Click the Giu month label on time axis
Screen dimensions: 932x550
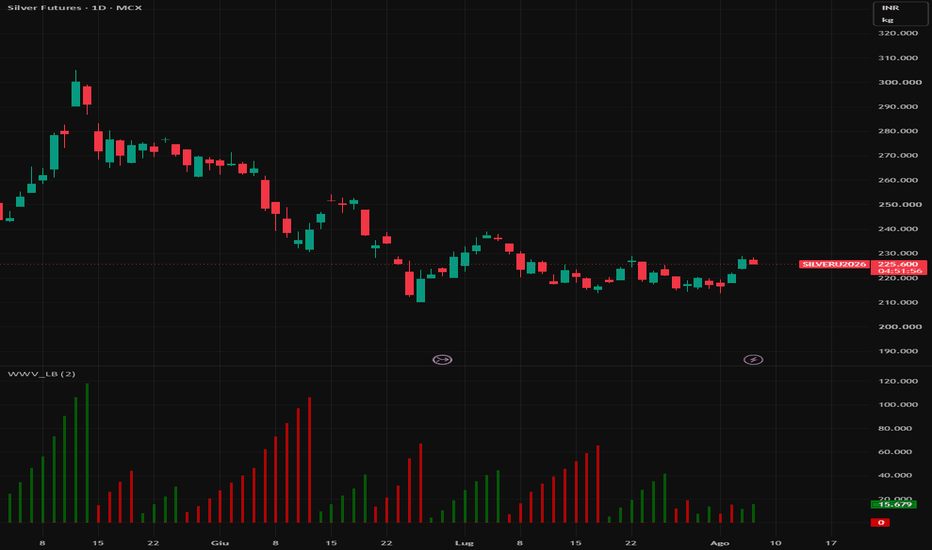coord(219,543)
